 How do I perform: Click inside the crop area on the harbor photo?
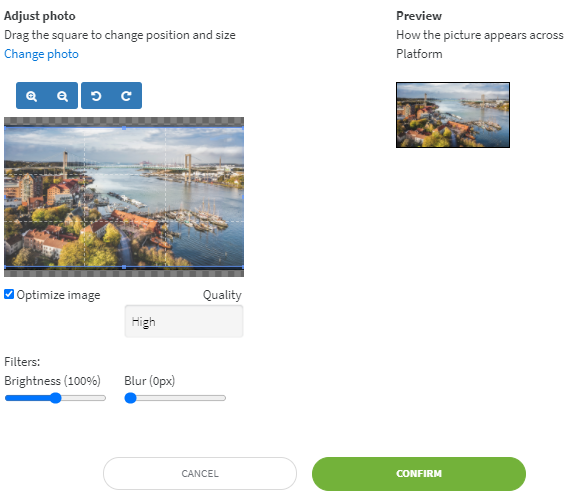pyautogui.click(x=124, y=197)
